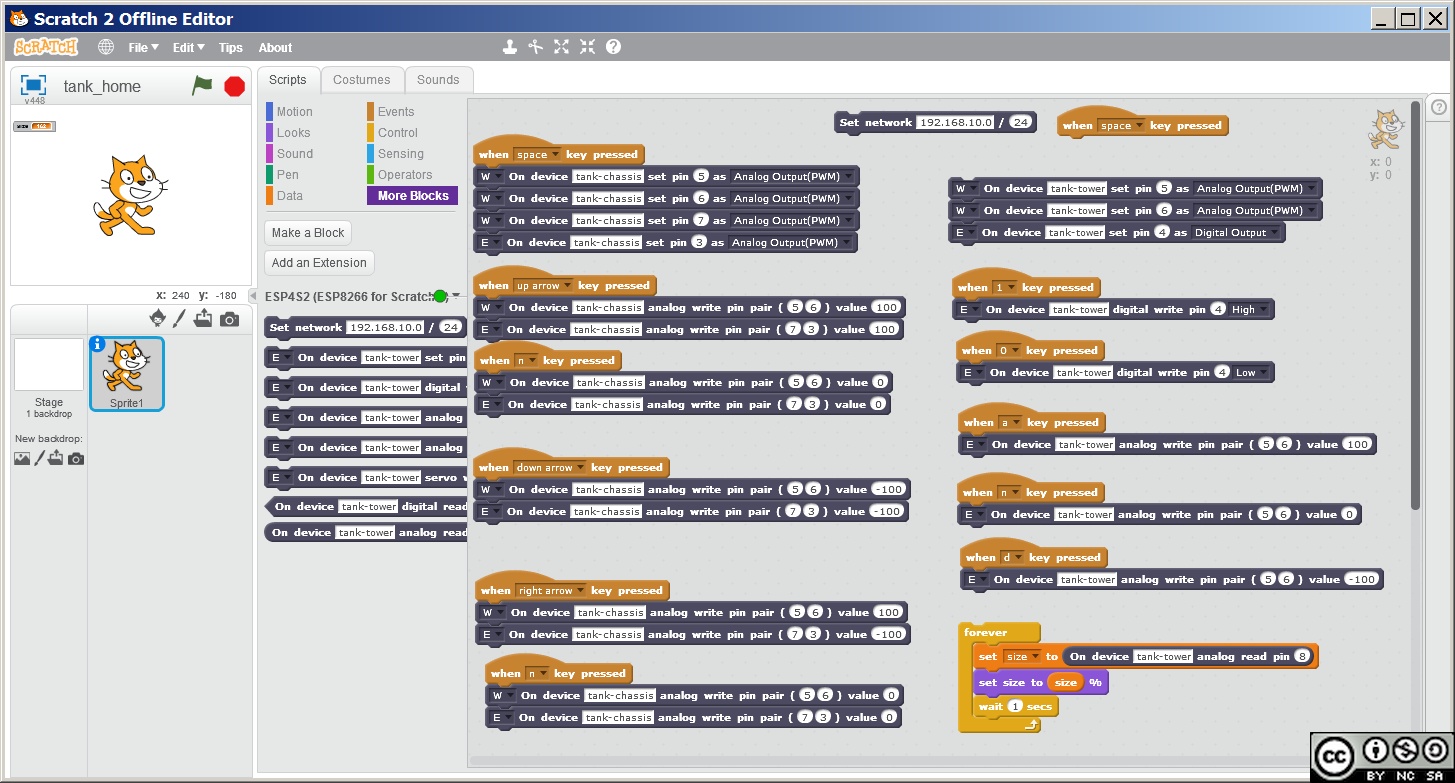Select the More Blocks category
This screenshot has height=783, width=1455.
(413, 196)
